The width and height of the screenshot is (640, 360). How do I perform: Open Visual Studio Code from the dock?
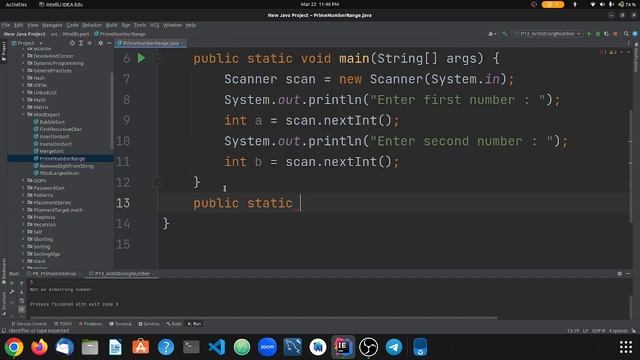point(216,347)
